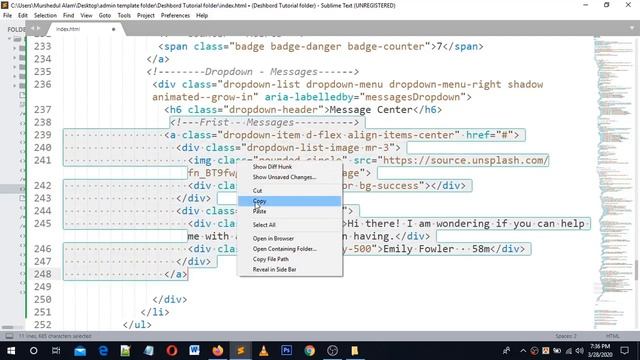Screen dimensions: 640x360
Task: Click "Message Center" text on line 237
Action: coord(371,110)
